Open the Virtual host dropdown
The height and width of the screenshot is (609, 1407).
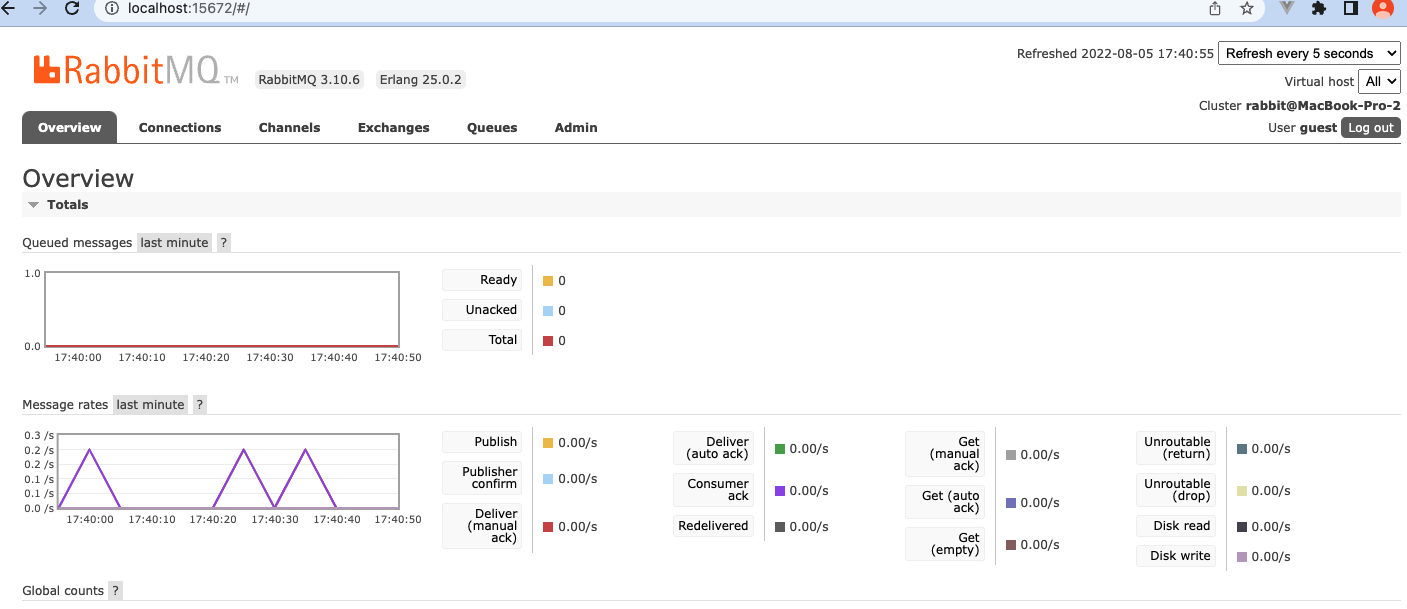[1379, 82]
